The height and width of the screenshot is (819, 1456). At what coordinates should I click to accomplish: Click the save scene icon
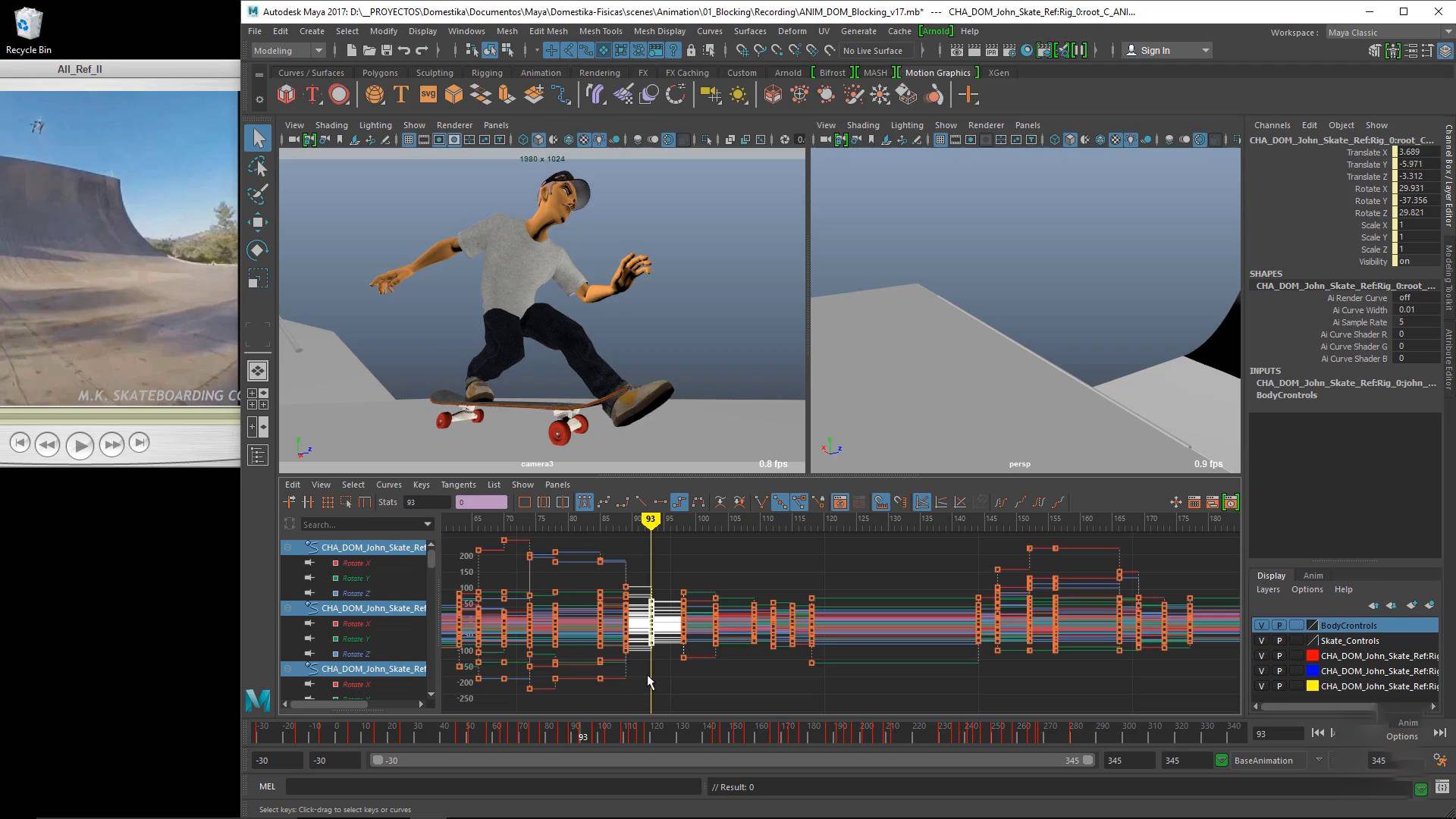point(387,51)
